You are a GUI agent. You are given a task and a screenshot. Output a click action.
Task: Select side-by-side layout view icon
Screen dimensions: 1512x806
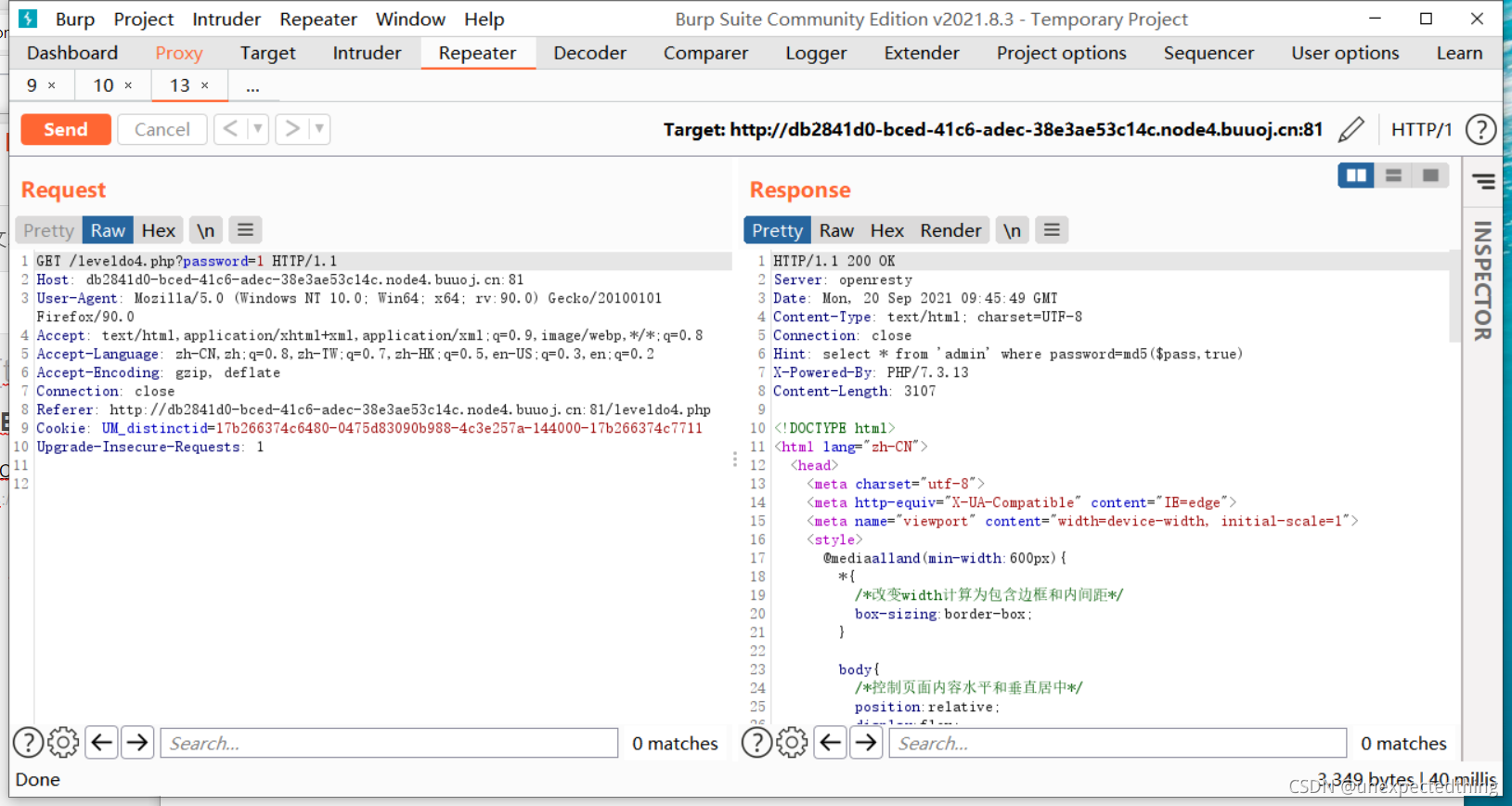[1356, 175]
